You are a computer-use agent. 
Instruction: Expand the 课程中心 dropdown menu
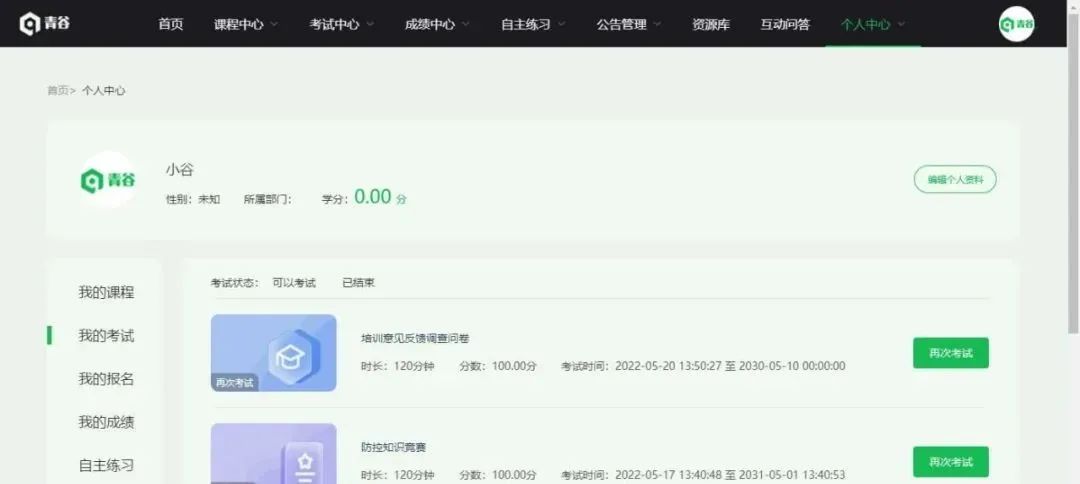246,24
